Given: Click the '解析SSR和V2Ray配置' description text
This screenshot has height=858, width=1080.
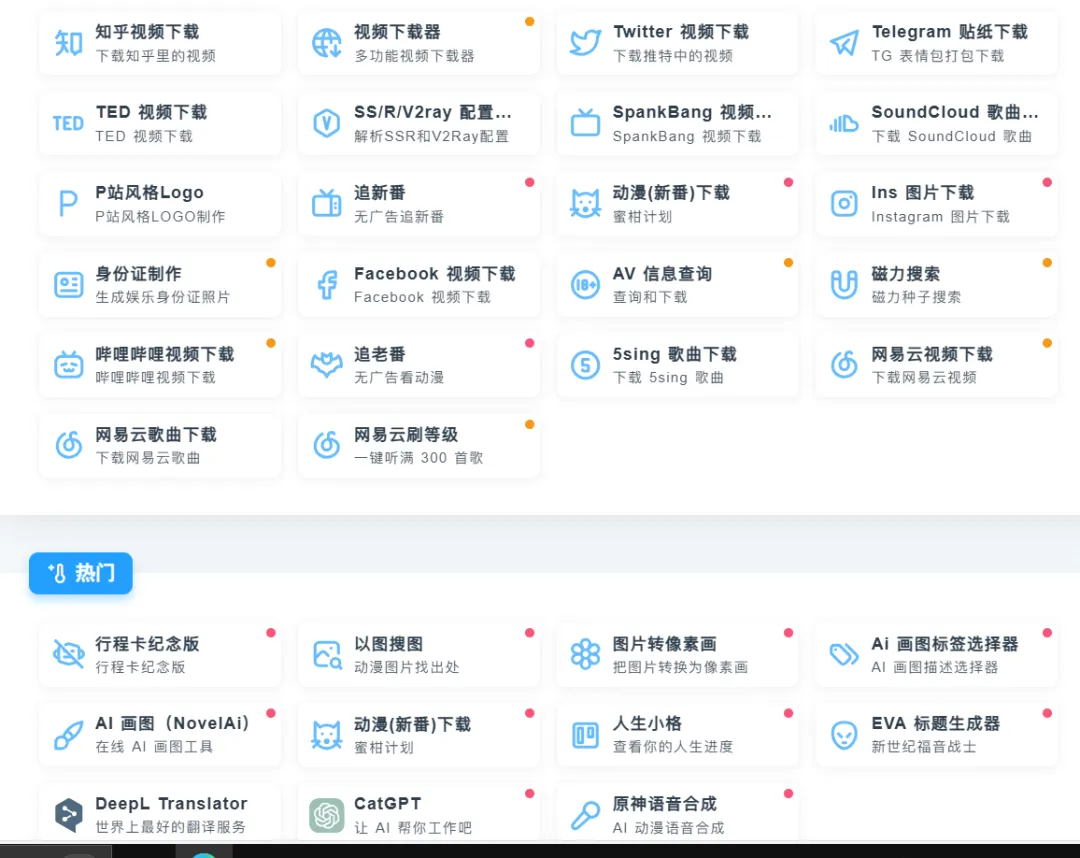Looking at the screenshot, I should point(431,136).
